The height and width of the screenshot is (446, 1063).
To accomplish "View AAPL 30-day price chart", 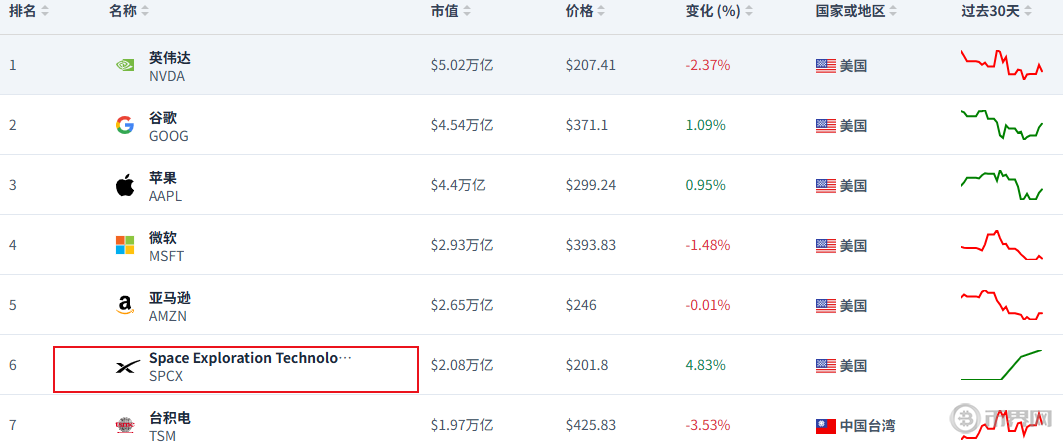I will 1002,184.
